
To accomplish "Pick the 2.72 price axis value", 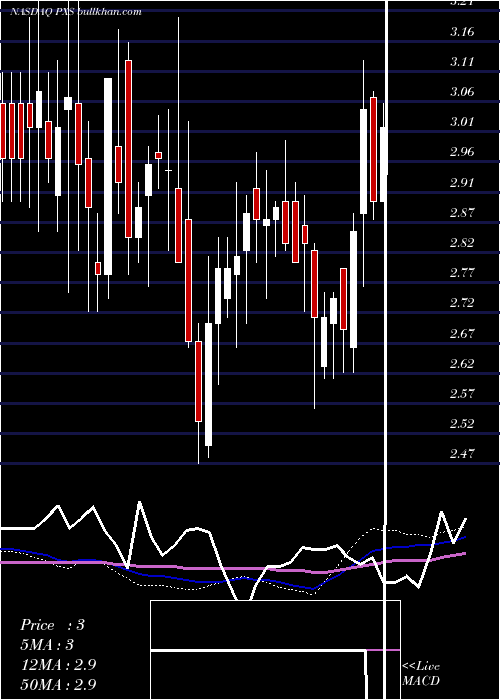I will point(462,304).
